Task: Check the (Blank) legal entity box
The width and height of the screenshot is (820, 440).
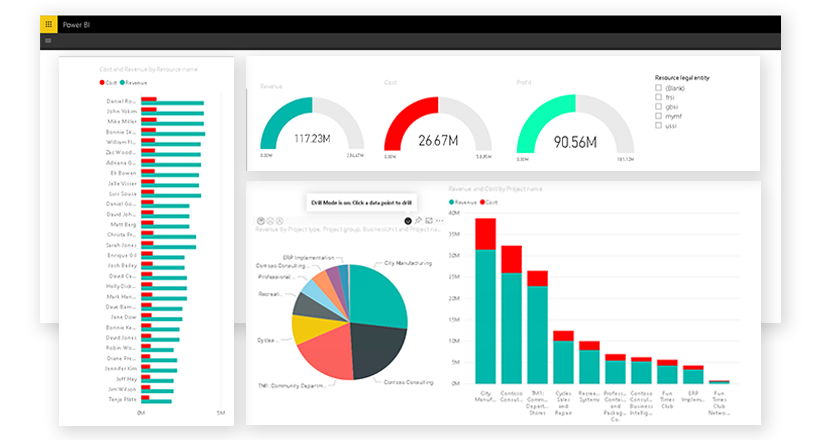Action: tap(658, 88)
